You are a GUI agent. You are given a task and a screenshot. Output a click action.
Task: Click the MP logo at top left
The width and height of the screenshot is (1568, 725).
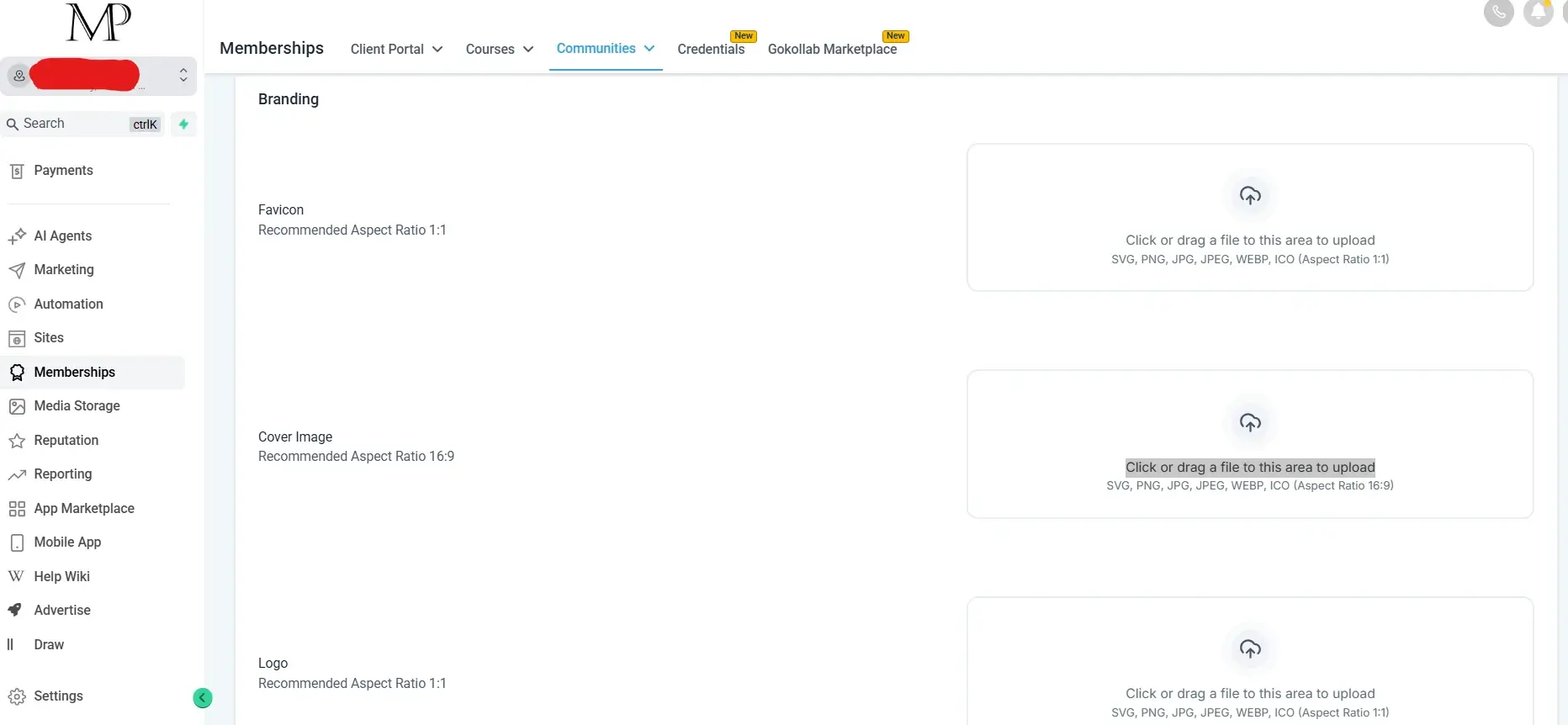99,23
